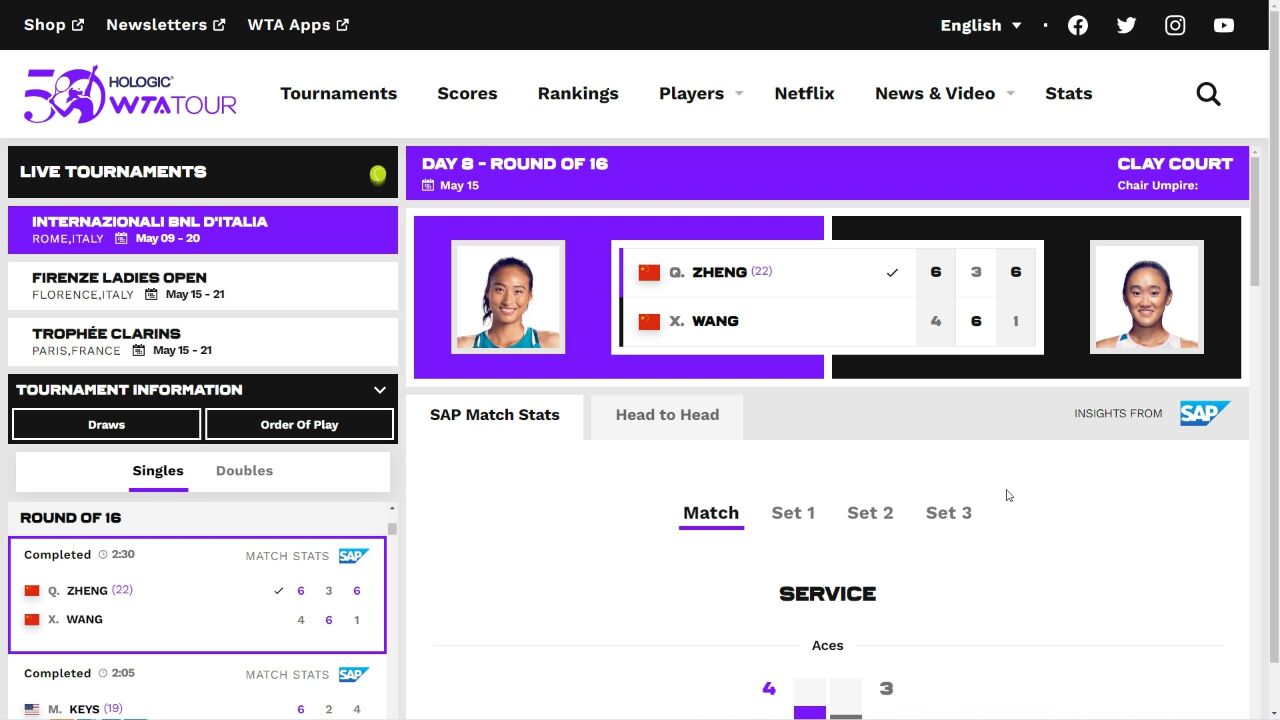Viewport: 1280px width, 720px height.
Task: Click X. Wang name in scoreboard
Action: point(704,321)
